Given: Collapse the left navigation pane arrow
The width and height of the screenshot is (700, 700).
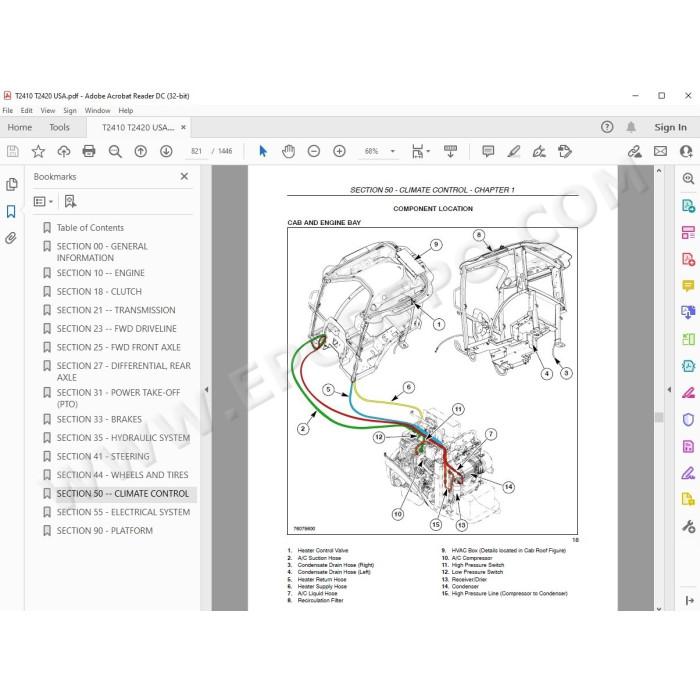Looking at the screenshot, I should click(x=206, y=389).
